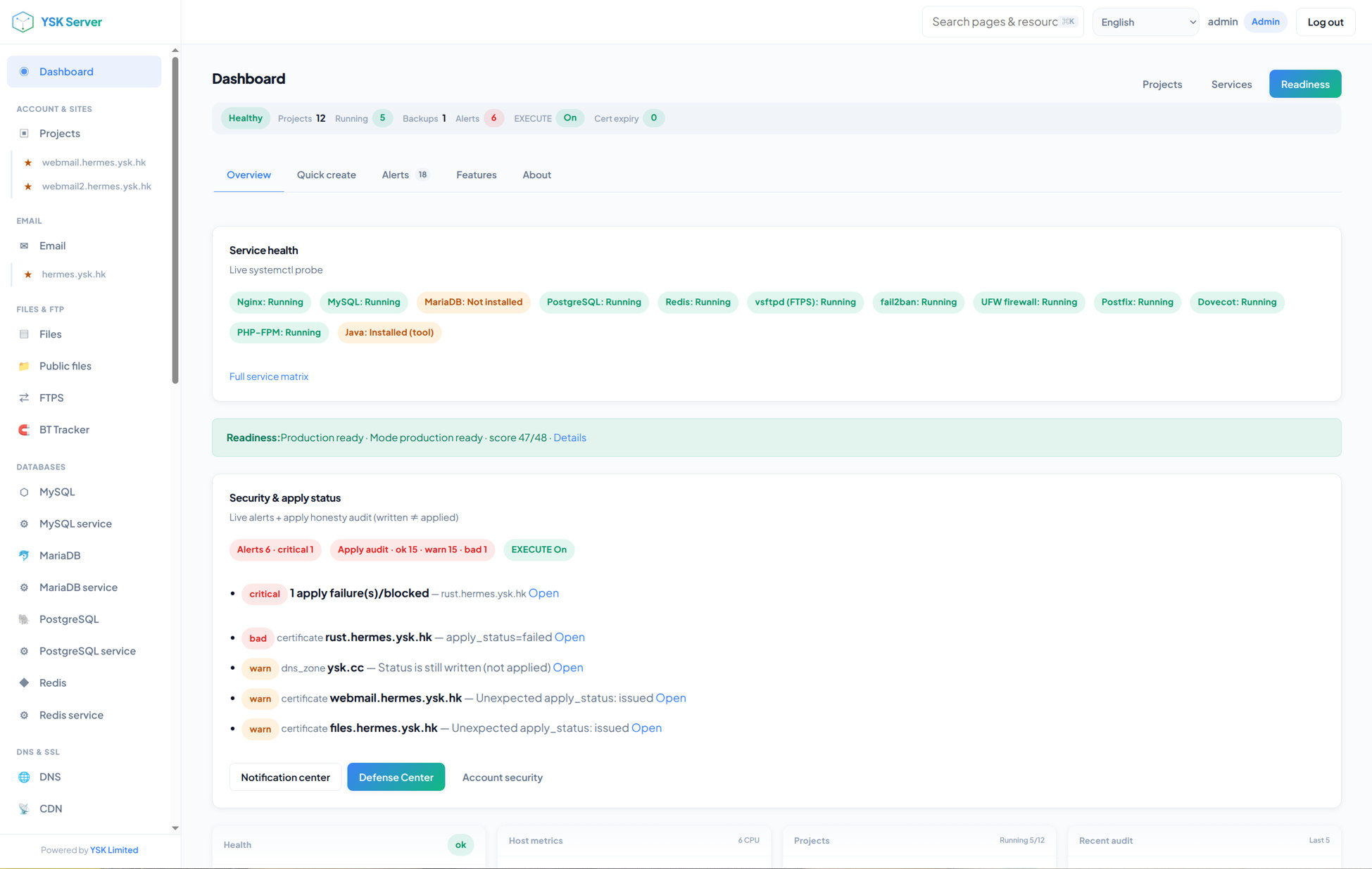Open the Readiness Details link
The height and width of the screenshot is (869, 1372).
[569, 438]
